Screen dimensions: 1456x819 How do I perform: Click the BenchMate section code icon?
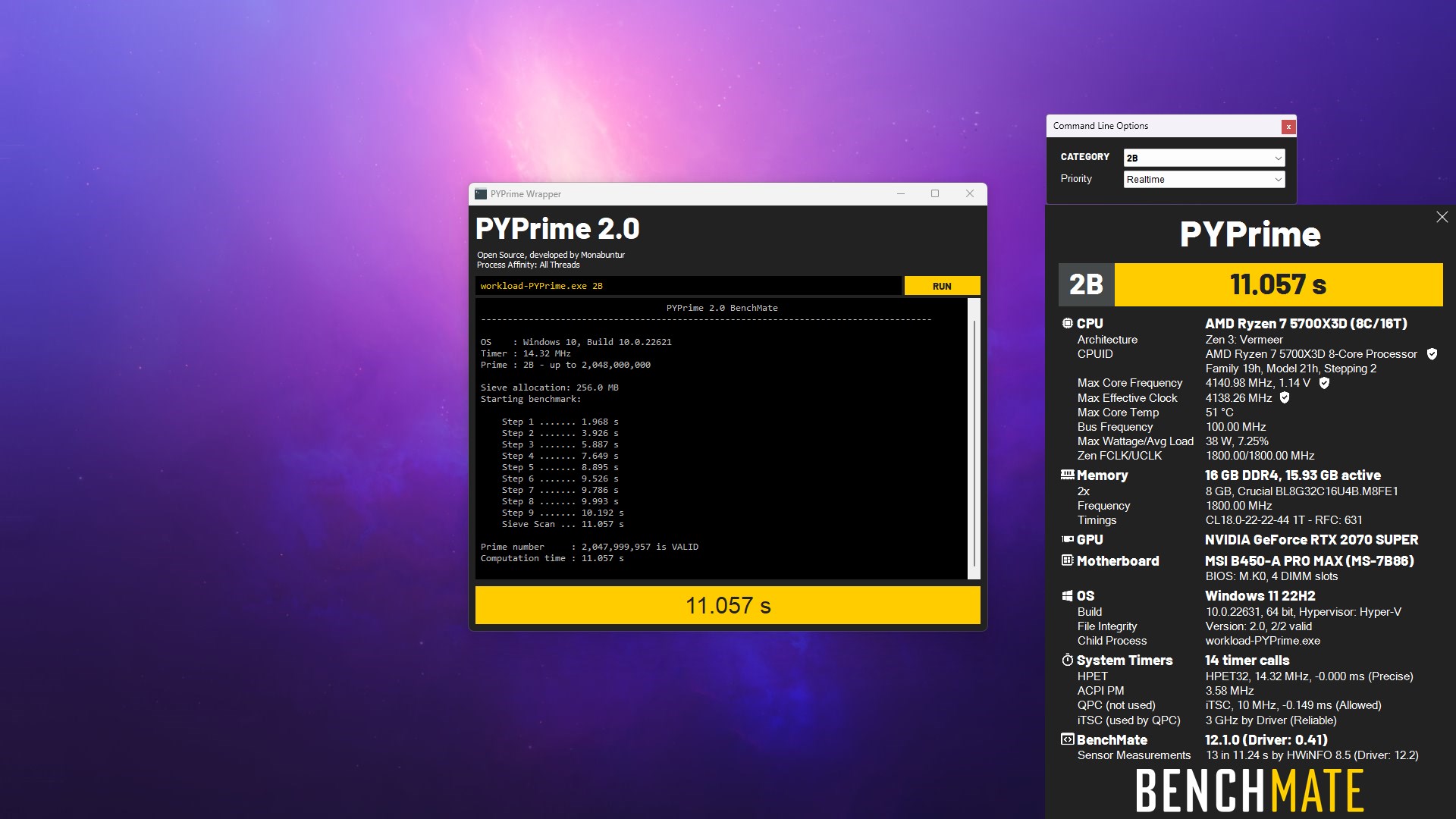tap(1067, 739)
